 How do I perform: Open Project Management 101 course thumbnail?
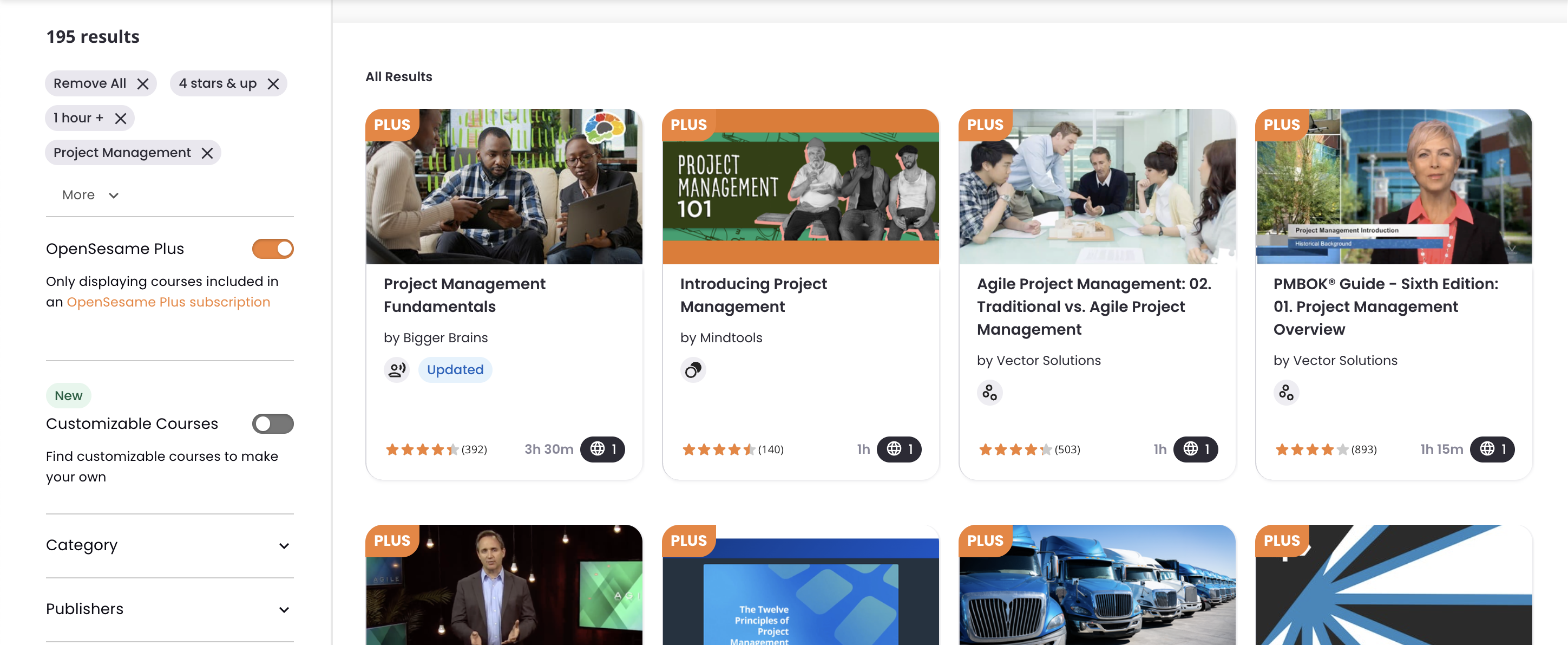click(801, 186)
